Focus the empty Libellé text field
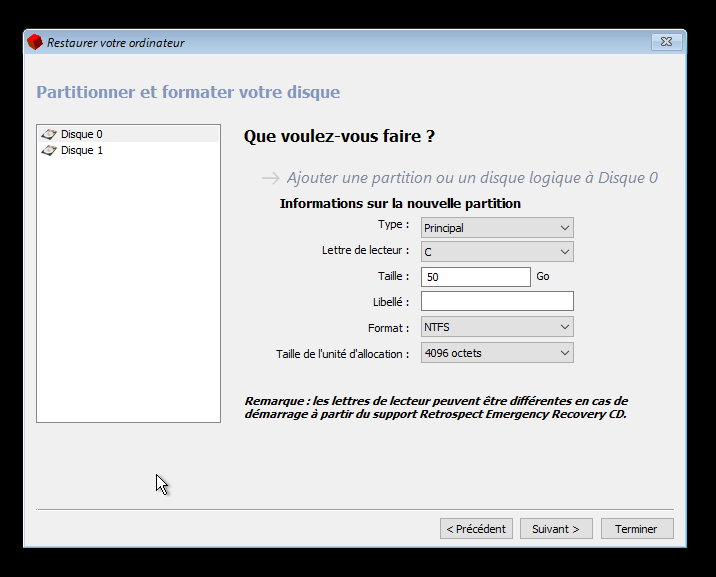 pyautogui.click(x=497, y=302)
